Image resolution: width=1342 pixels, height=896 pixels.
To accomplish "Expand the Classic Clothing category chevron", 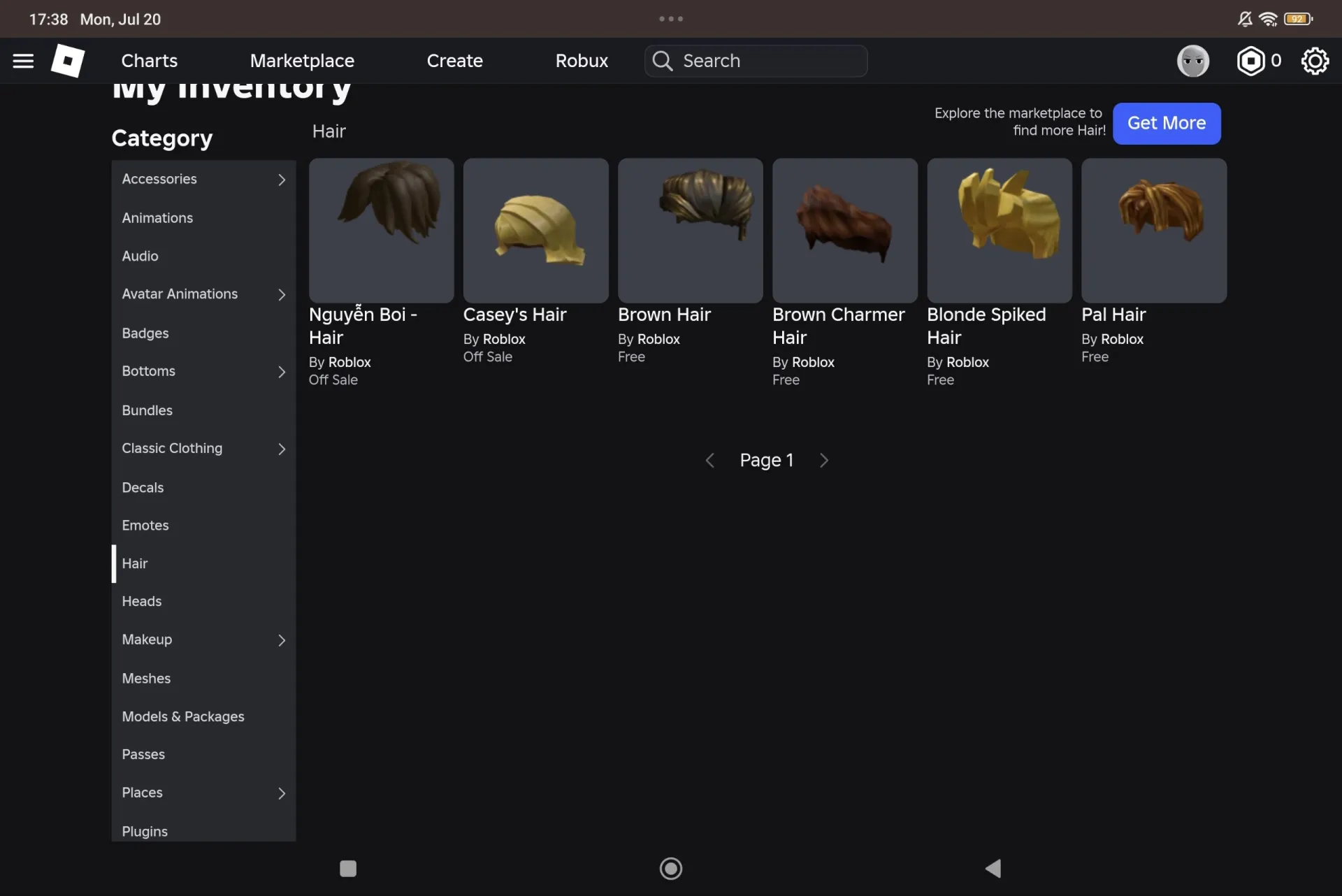I will click(282, 449).
